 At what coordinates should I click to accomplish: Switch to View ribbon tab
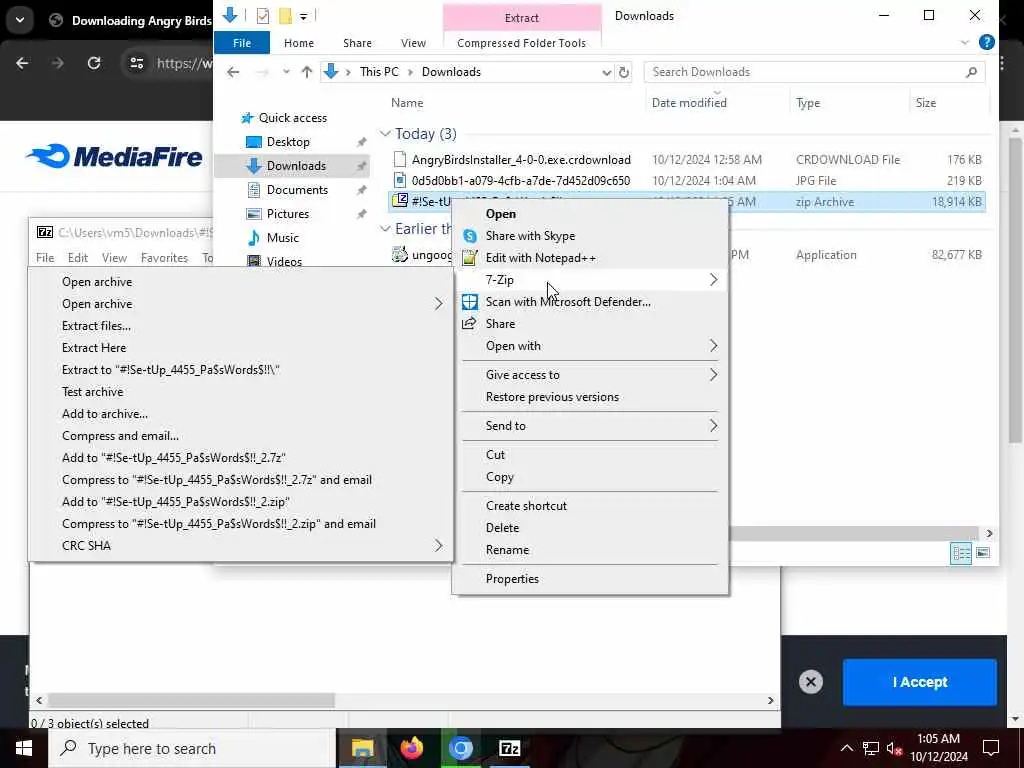point(413,42)
